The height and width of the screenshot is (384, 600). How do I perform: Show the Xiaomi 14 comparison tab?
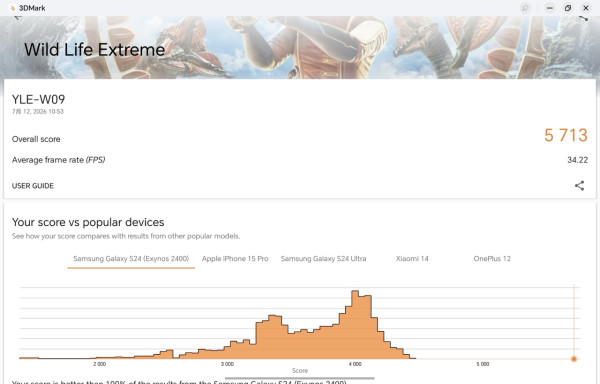tap(412, 259)
